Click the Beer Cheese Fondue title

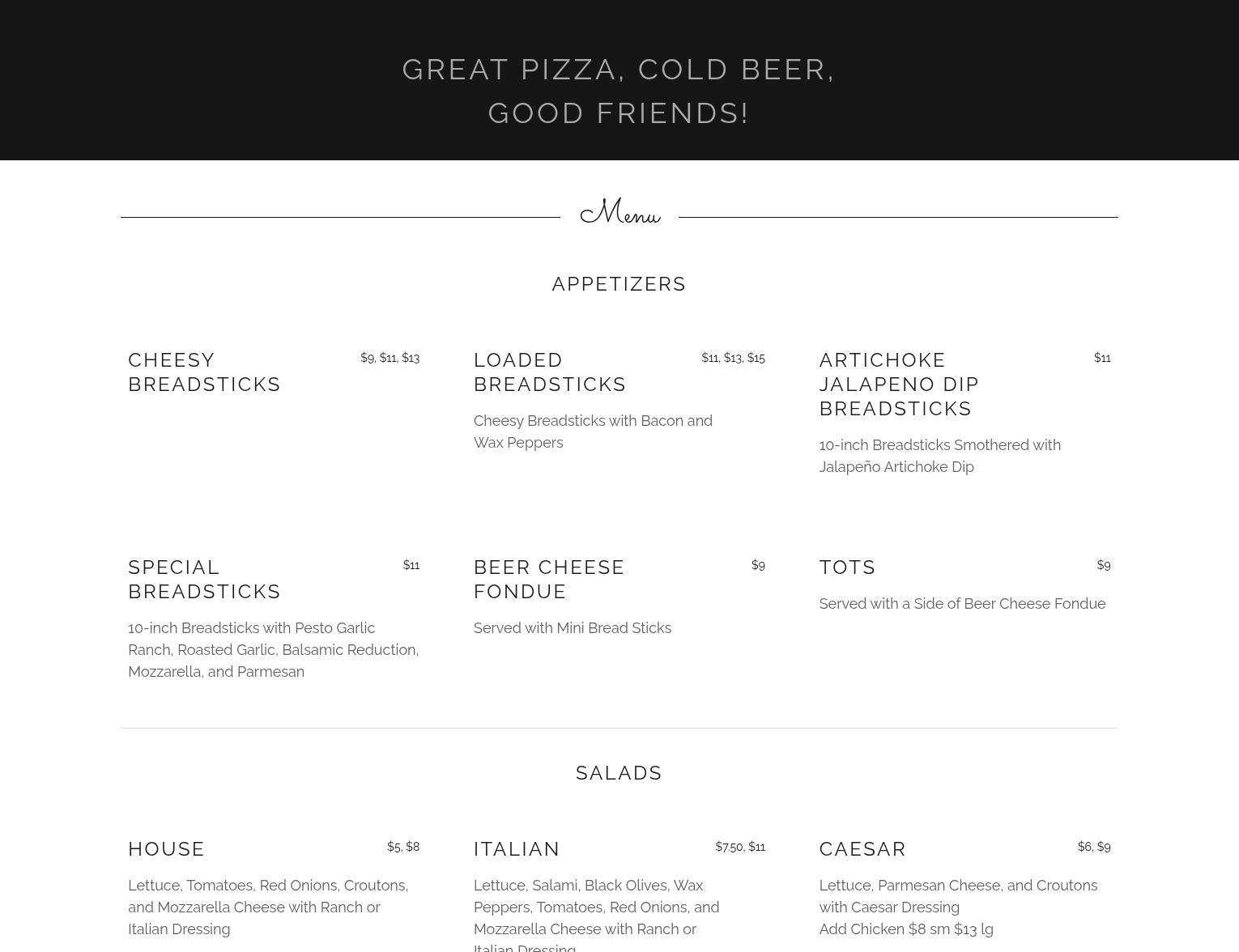coord(549,580)
